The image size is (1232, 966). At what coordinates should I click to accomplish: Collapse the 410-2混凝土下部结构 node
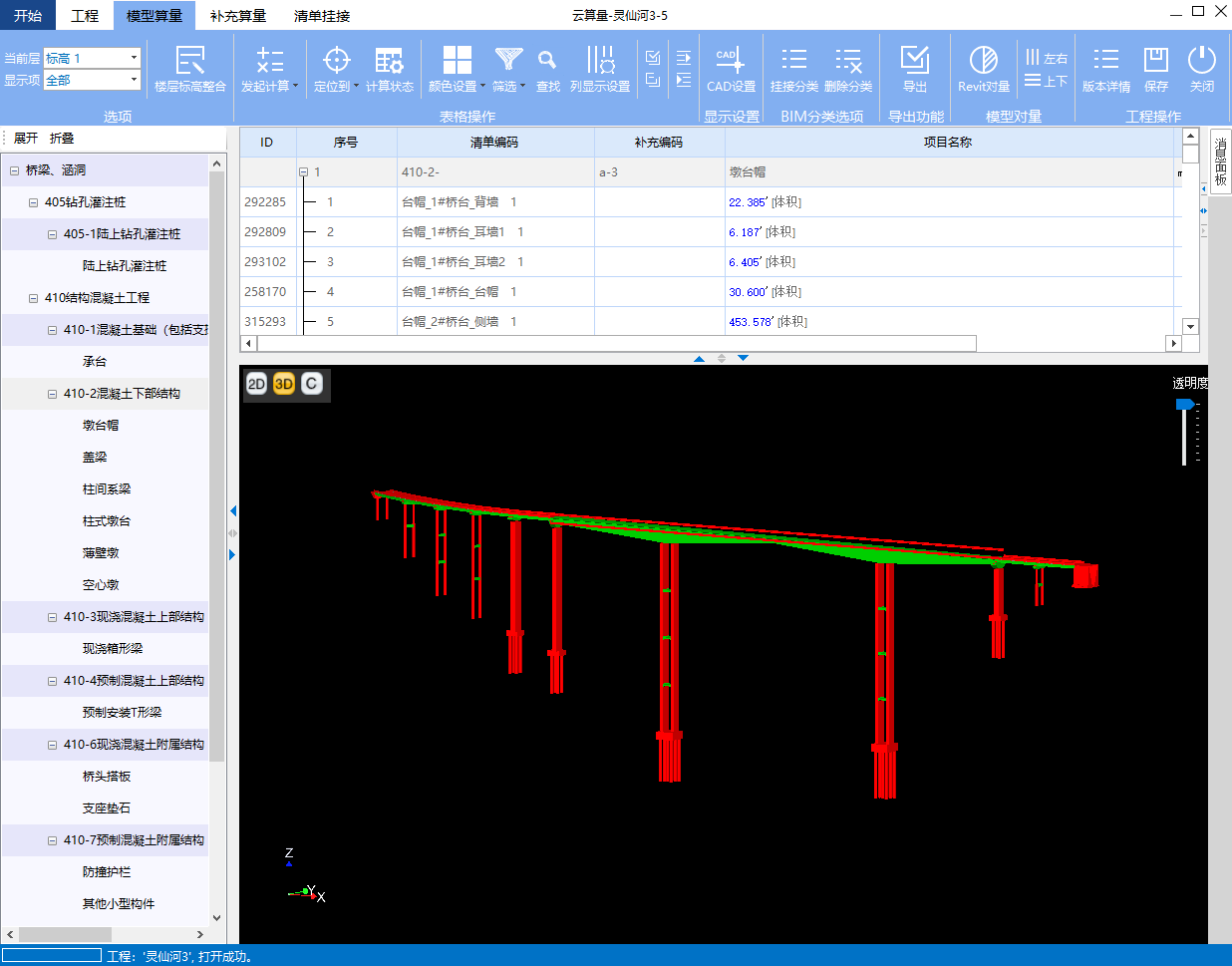tap(52, 394)
